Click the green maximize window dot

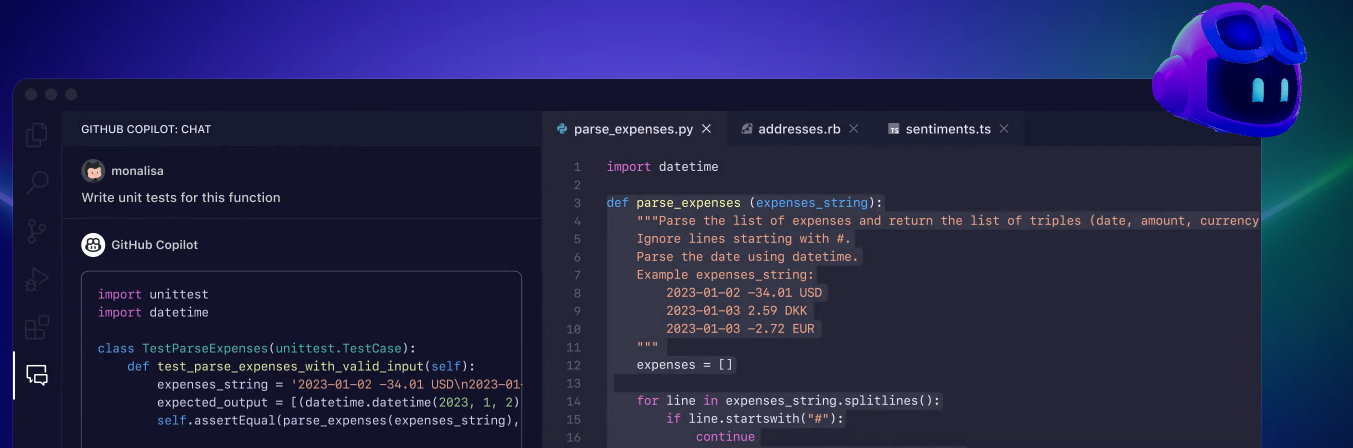pos(71,94)
